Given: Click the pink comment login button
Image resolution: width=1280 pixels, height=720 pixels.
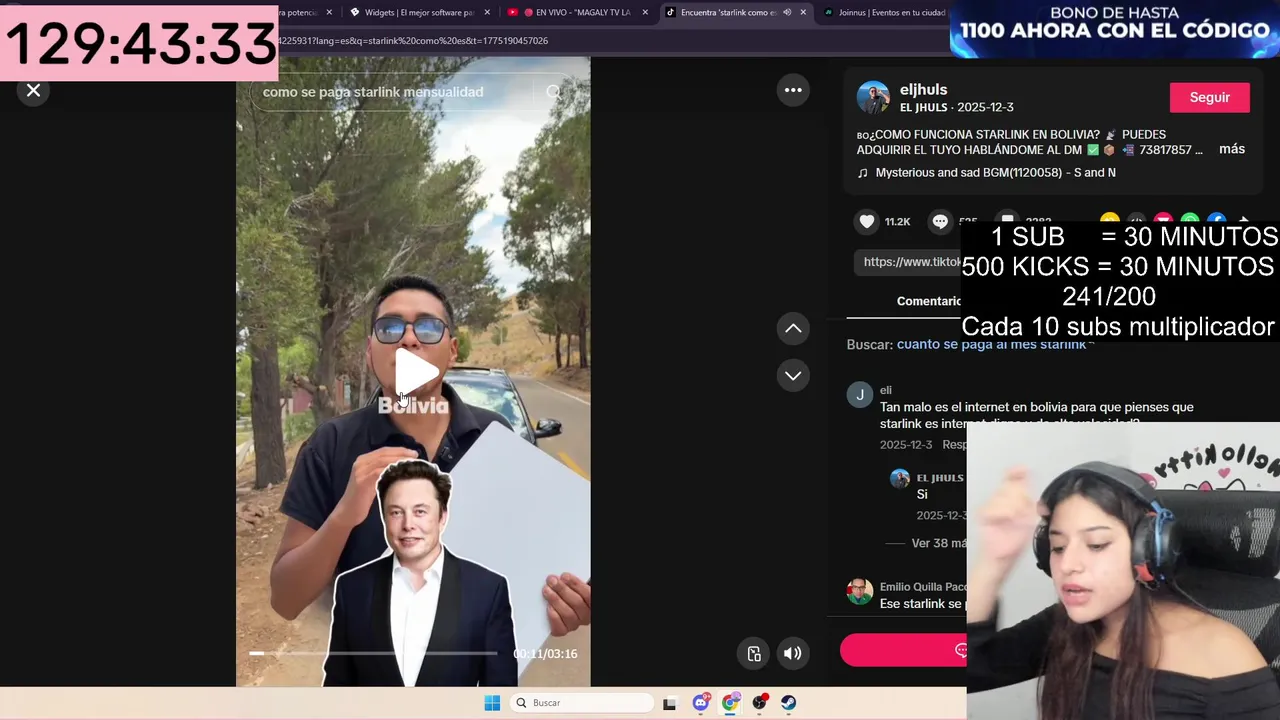Looking at the screenshot, I should click(x=904, y=650).
